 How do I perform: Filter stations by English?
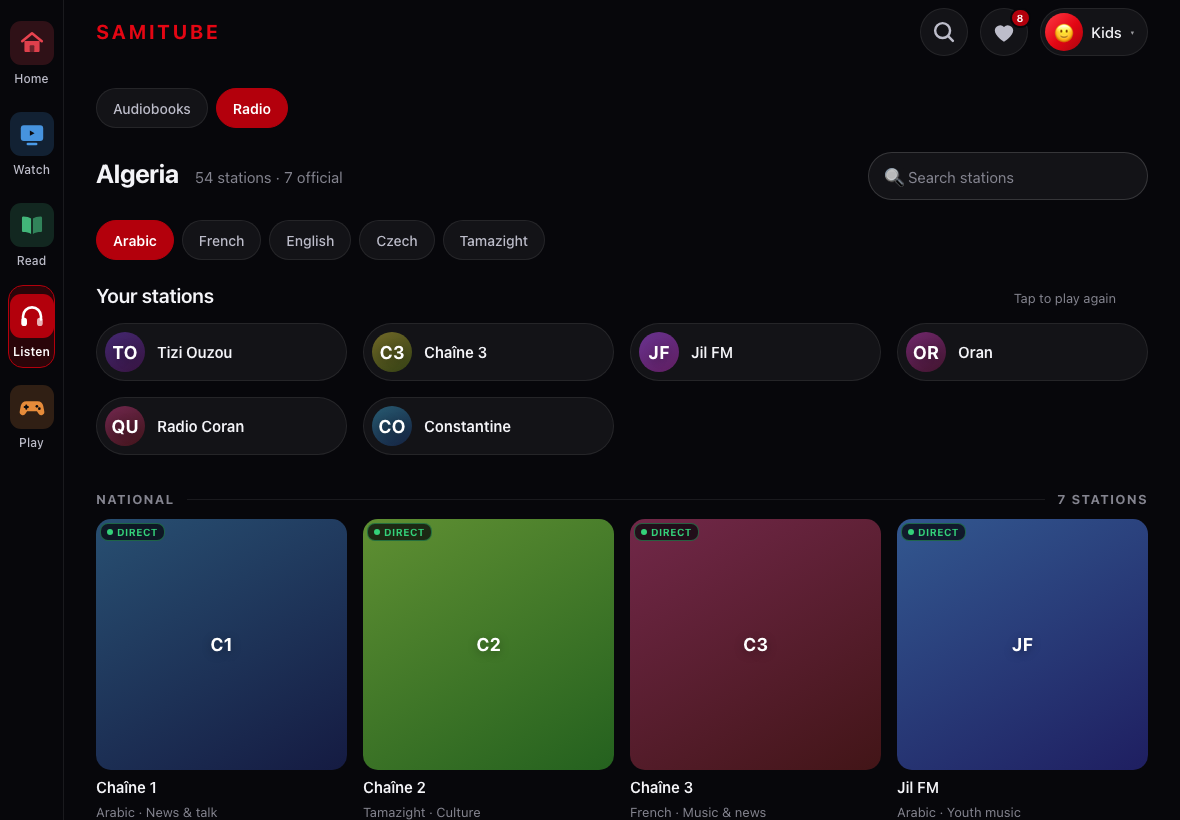coord(310,241)
